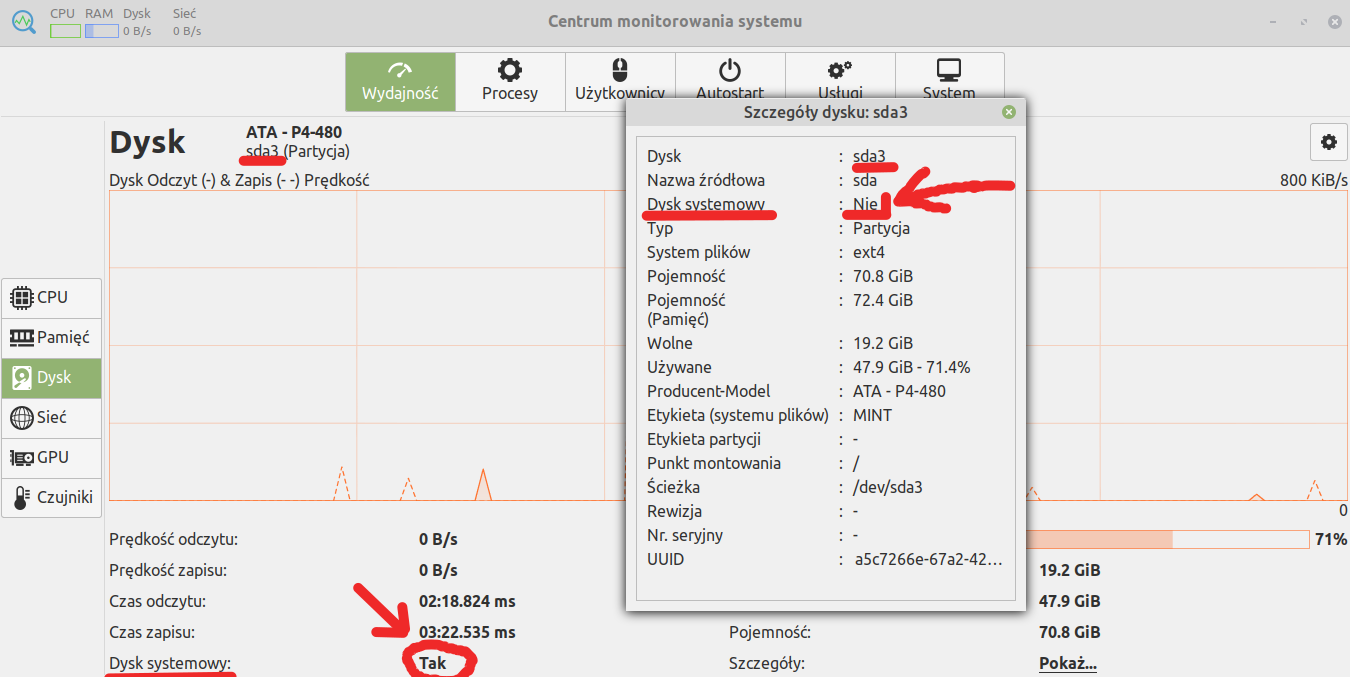Click the disk usage 71% progress bar

click(1168, 540)
